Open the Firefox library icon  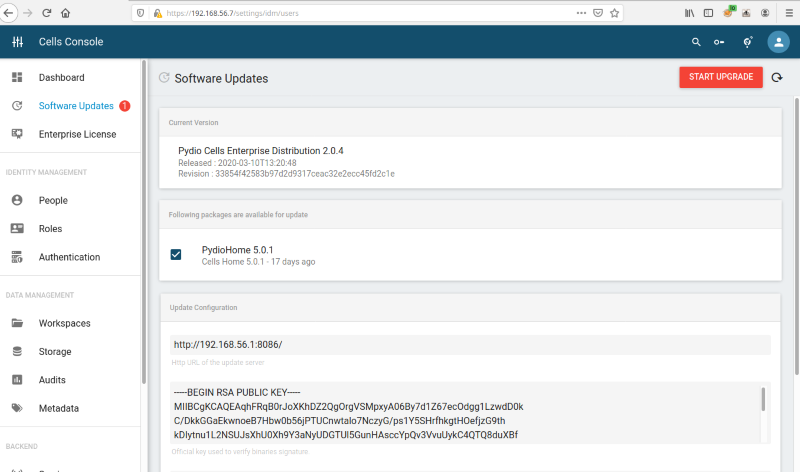tap(689, 13)
